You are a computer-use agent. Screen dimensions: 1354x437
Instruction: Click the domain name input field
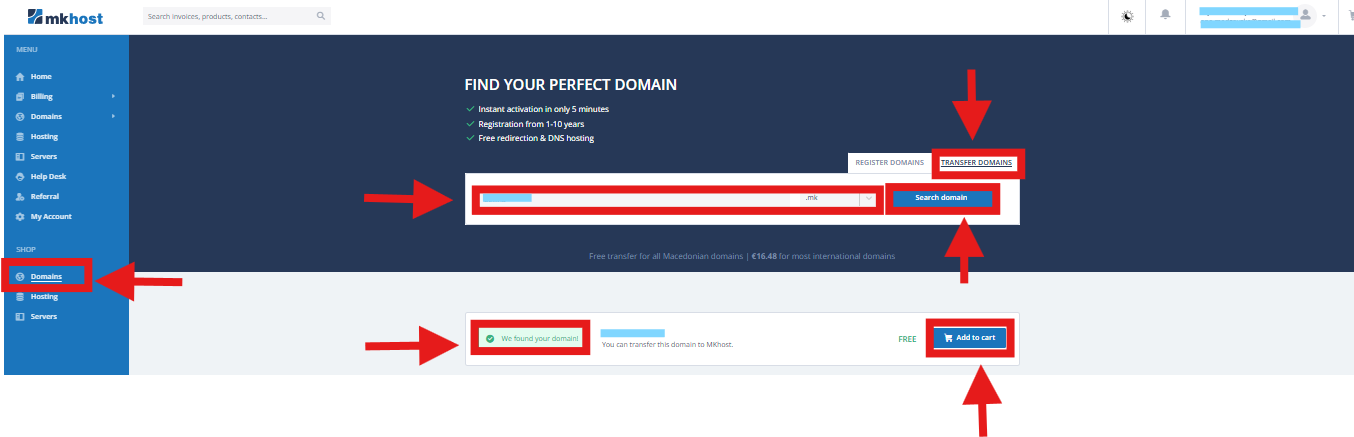[635, 199]
